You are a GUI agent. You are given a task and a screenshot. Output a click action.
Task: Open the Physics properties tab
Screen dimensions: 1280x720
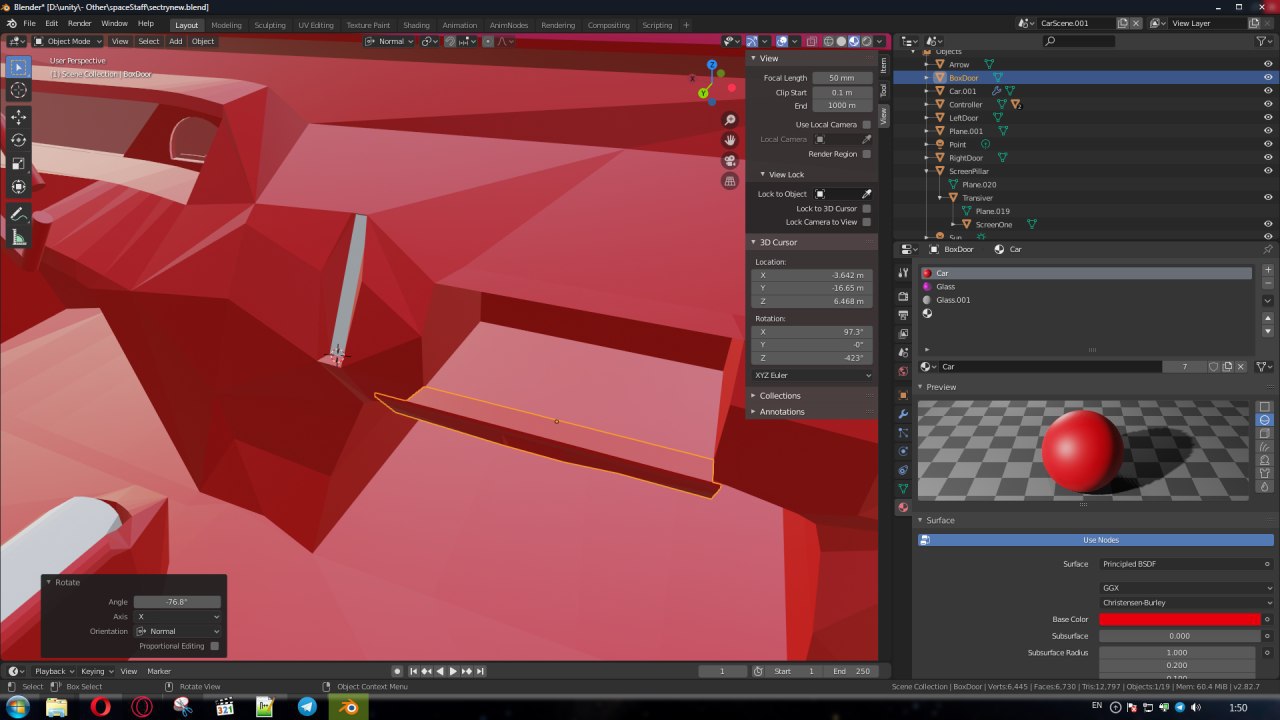pos(903,451)
